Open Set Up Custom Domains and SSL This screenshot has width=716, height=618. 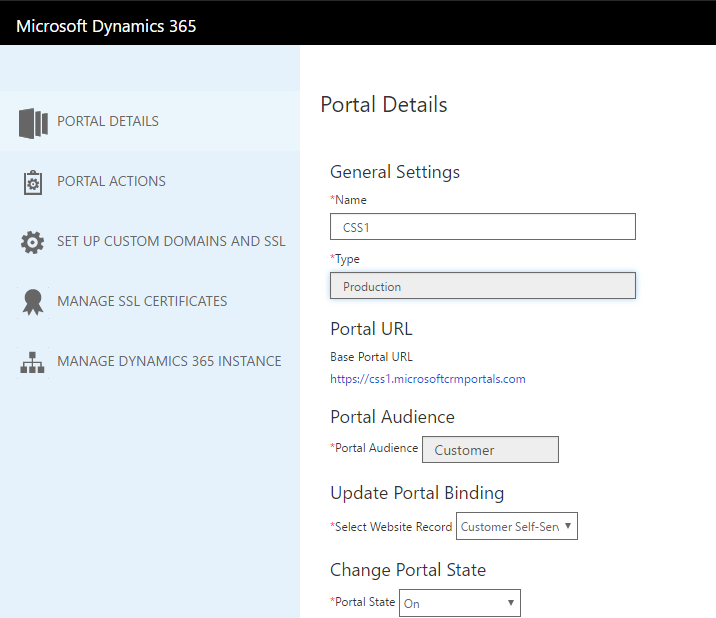tap(171, 241)
